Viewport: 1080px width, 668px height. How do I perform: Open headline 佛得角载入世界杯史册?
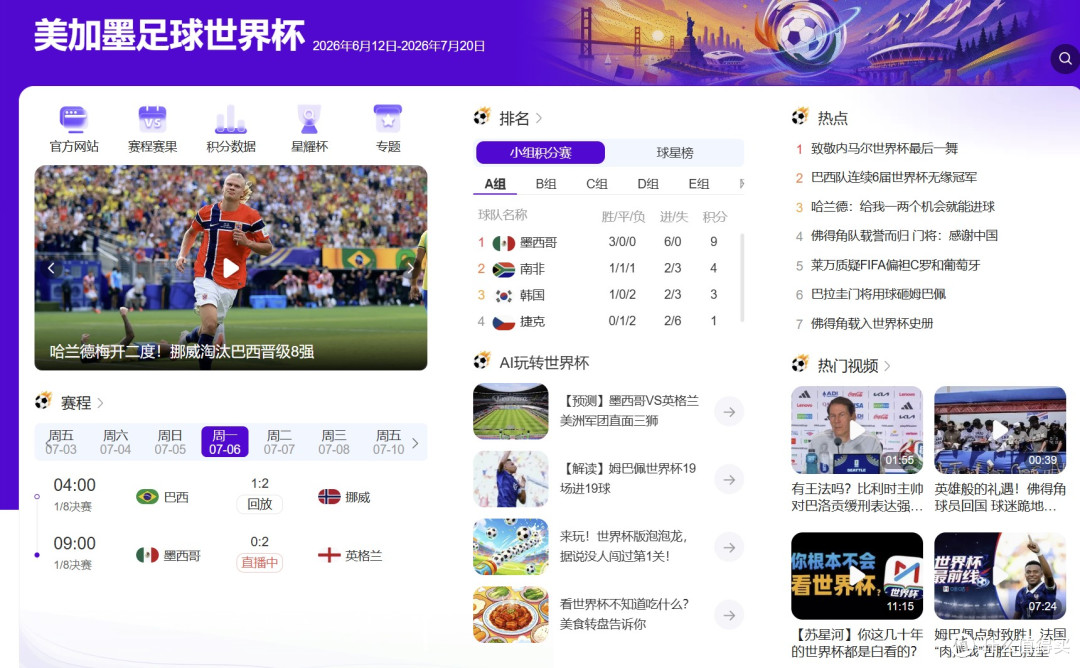point(872,324)
